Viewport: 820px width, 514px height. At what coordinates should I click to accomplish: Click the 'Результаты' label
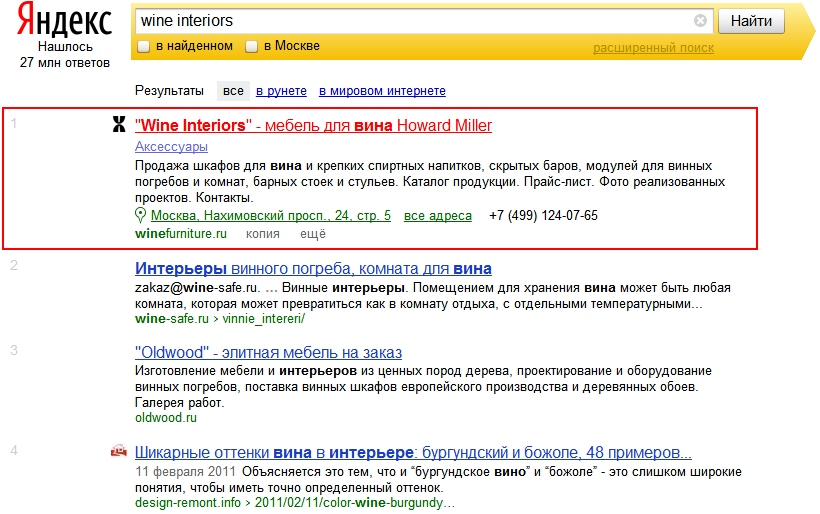point(169,91)
